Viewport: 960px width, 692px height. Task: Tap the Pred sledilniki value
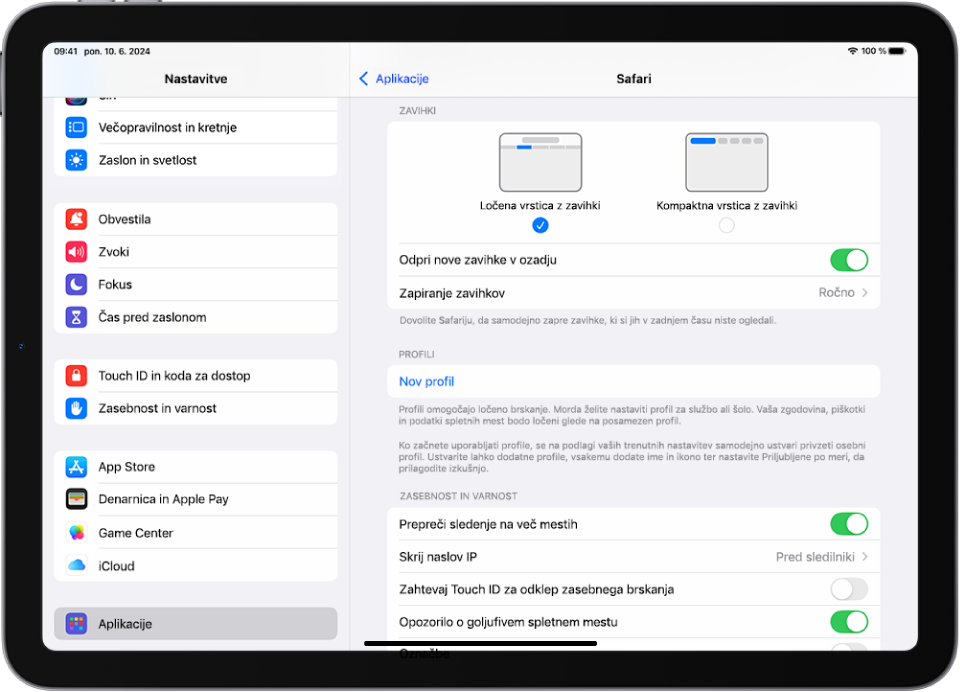[815, 557]
